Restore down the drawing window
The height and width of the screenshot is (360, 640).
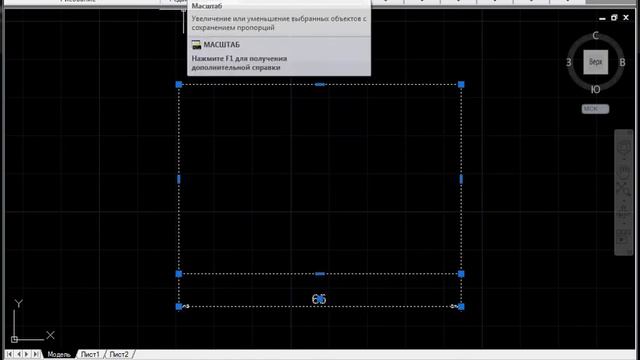[x=614, y=18]
